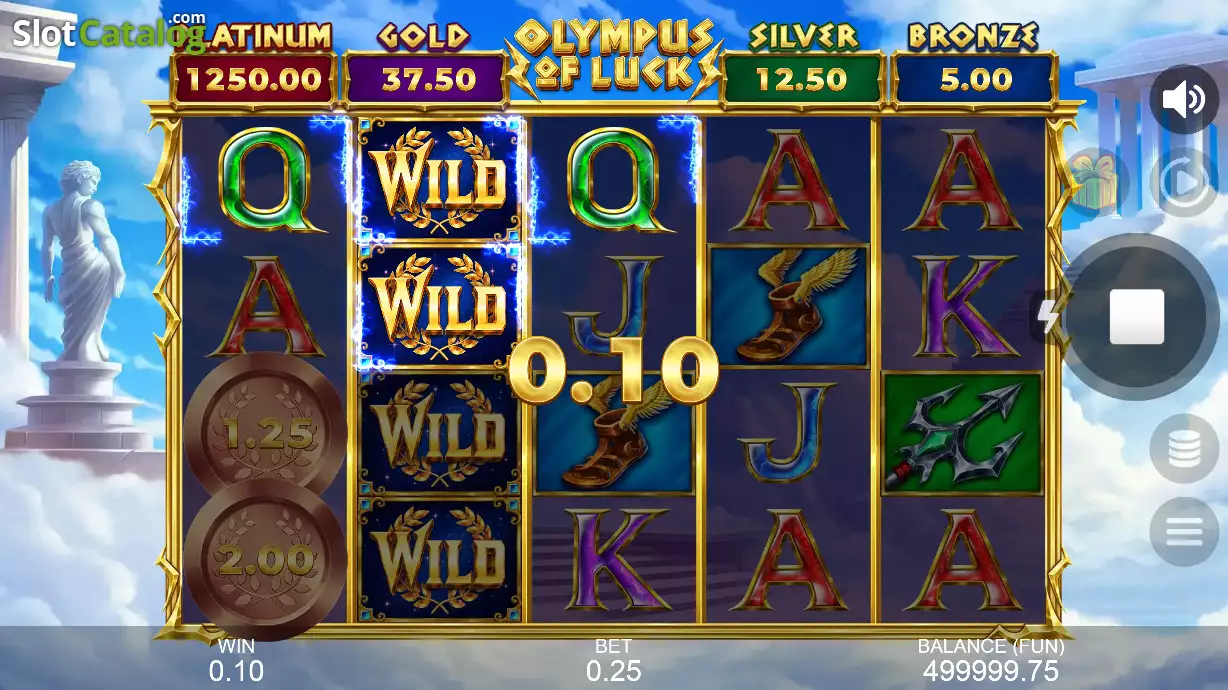Select the Silver jackpot 12.50 panel
Screen dimensions: 1228x690
(802, 78)
